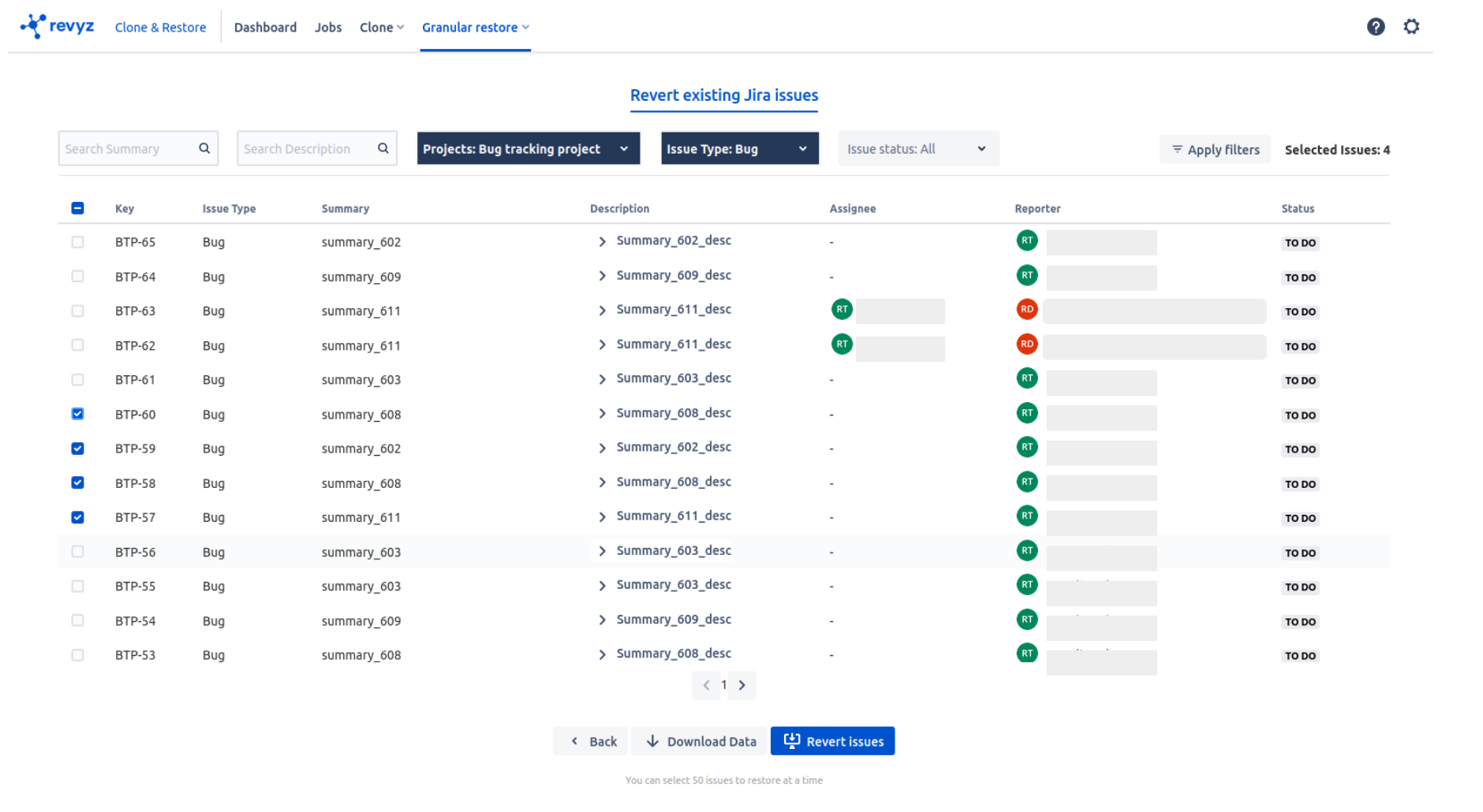
Task: Focus the Search Summary input field
Action: point(126,149)
